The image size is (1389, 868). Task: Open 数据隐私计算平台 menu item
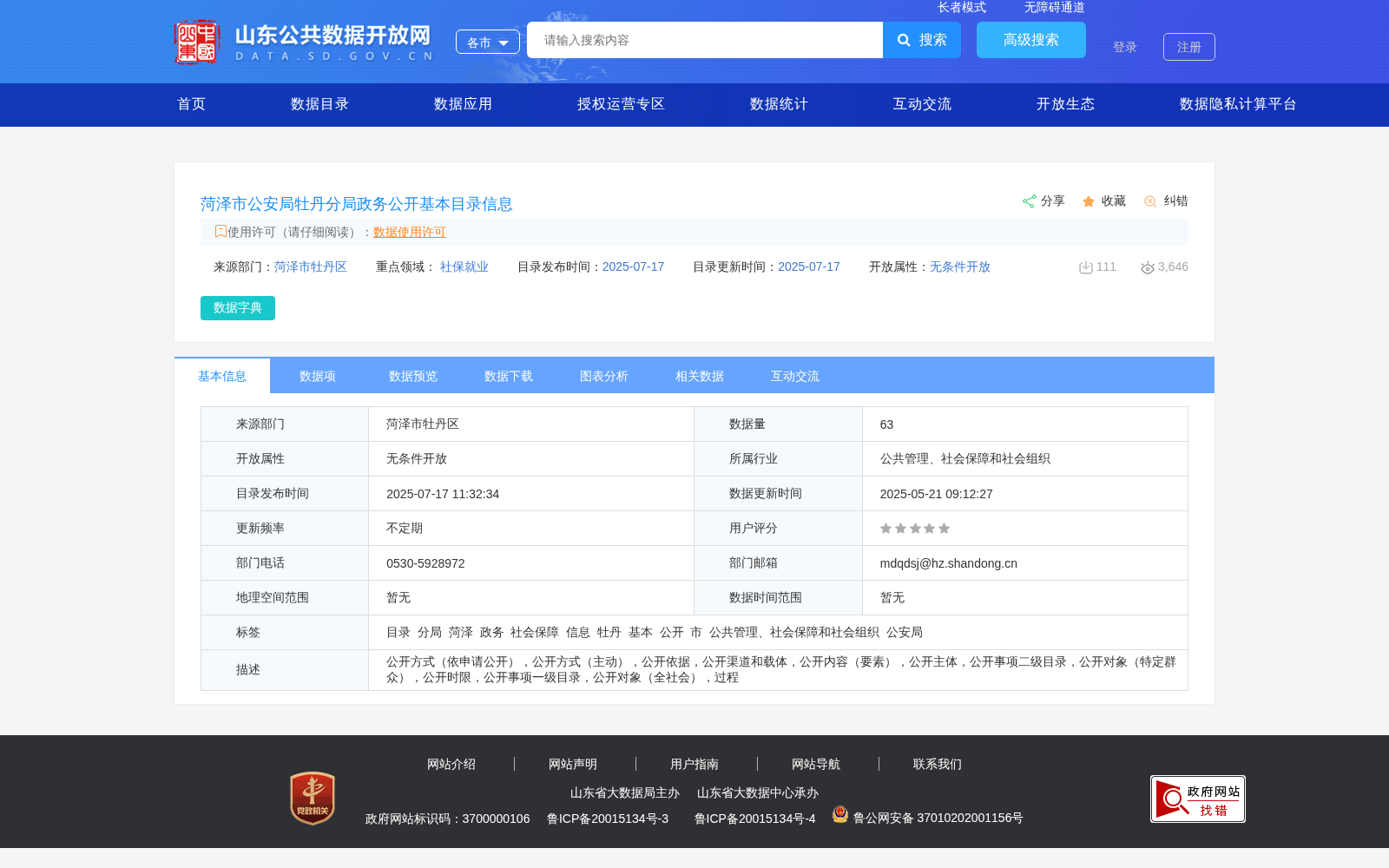tap(1239, 104)
